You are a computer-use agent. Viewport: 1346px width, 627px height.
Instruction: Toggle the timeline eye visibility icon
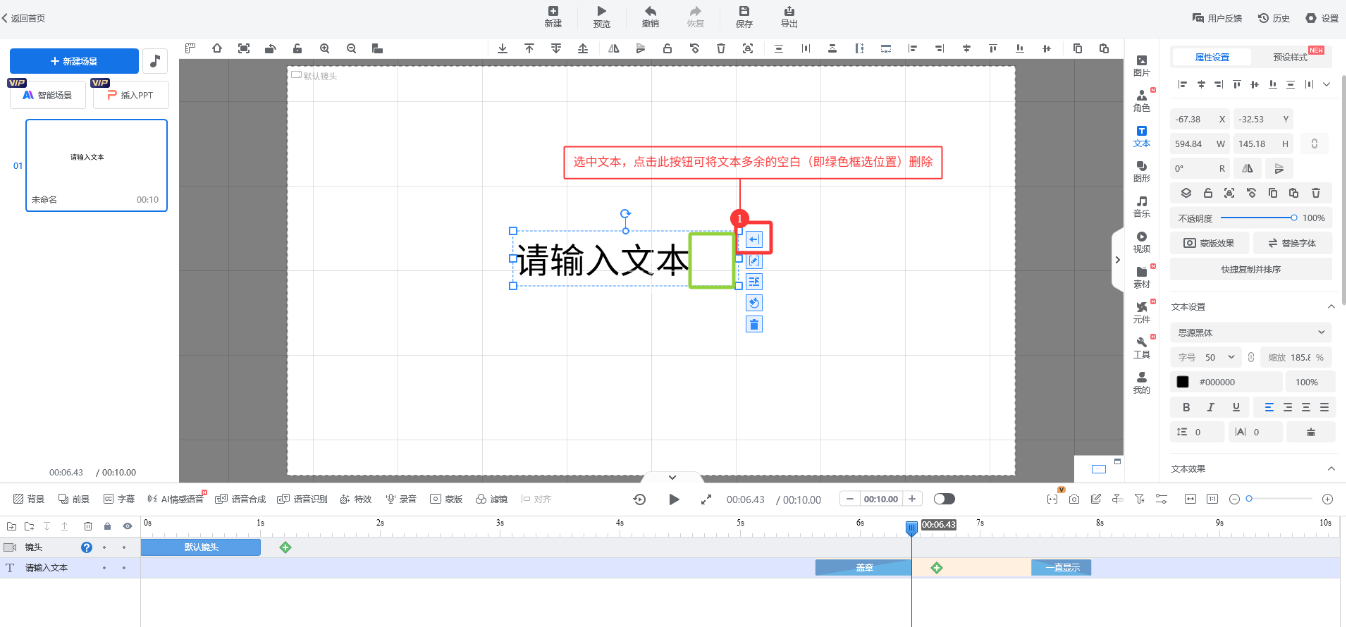click(x=127, y=526)
